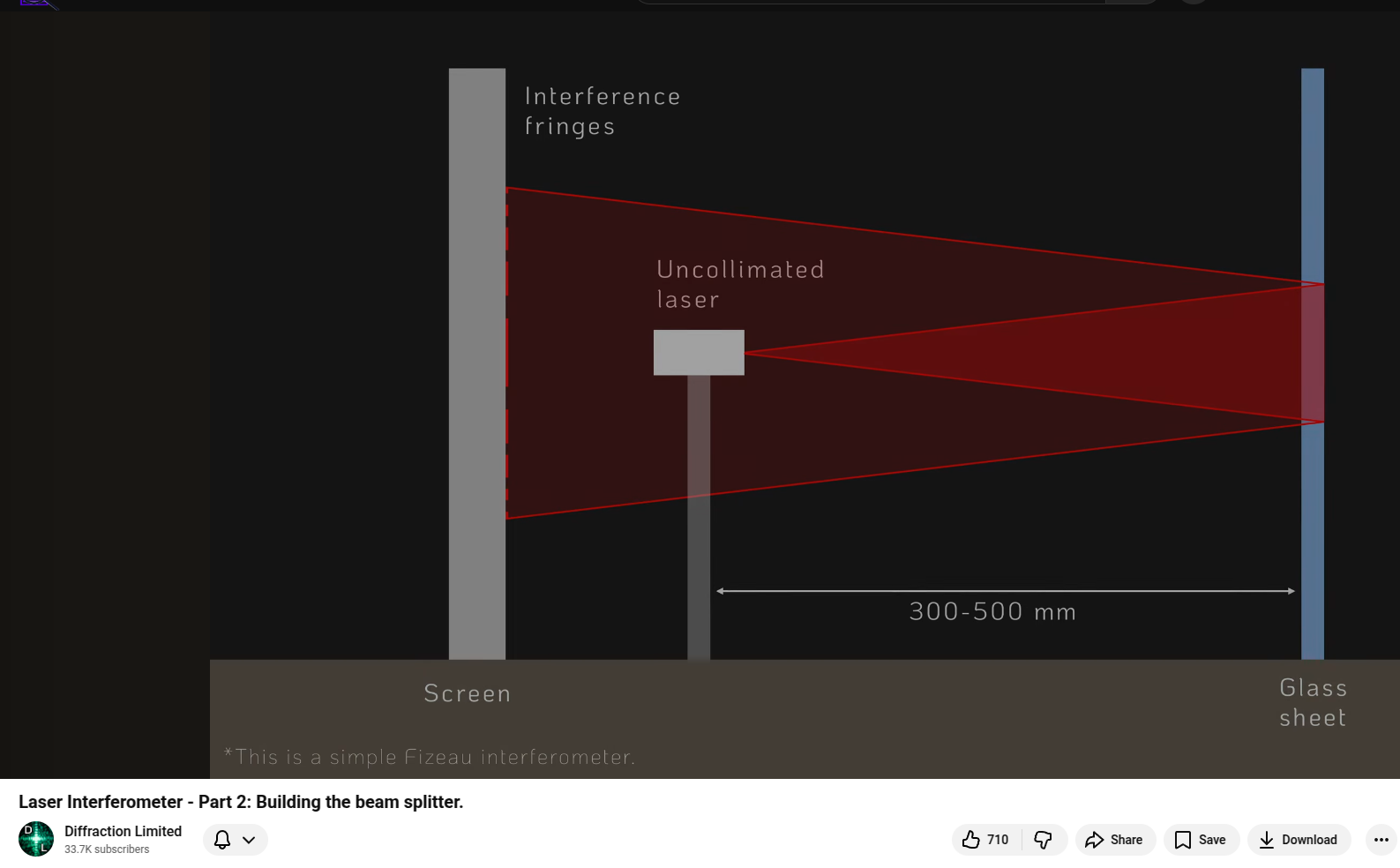The height and width of the screenshot is (868, 1400).
Task: Click the "300-500 mm" distance label
Action: [x=992, y=611]
